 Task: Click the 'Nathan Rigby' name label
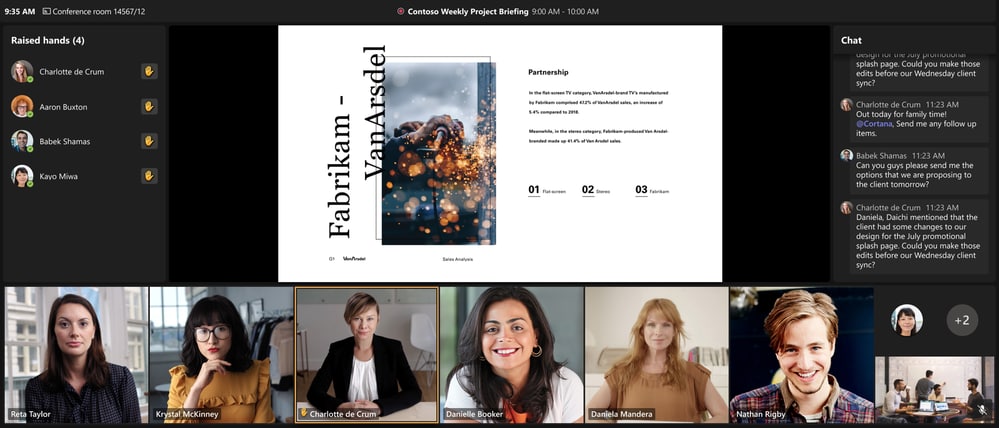(762, 414)
